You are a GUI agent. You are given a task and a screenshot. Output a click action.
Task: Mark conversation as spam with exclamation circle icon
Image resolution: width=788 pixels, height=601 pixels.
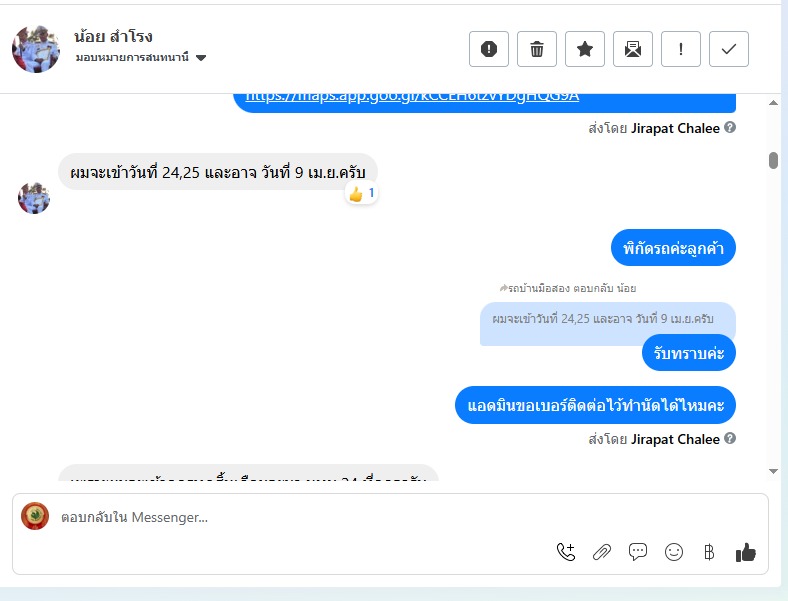(488, 49)
